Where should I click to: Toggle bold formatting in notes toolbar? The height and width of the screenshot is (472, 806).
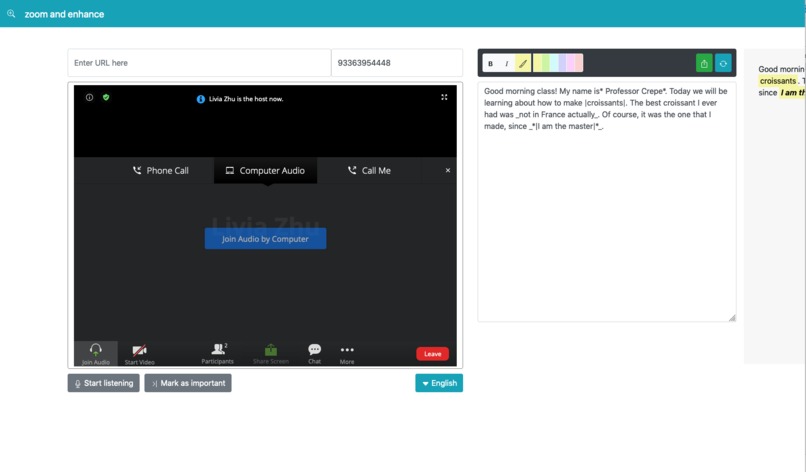[490, 63]
